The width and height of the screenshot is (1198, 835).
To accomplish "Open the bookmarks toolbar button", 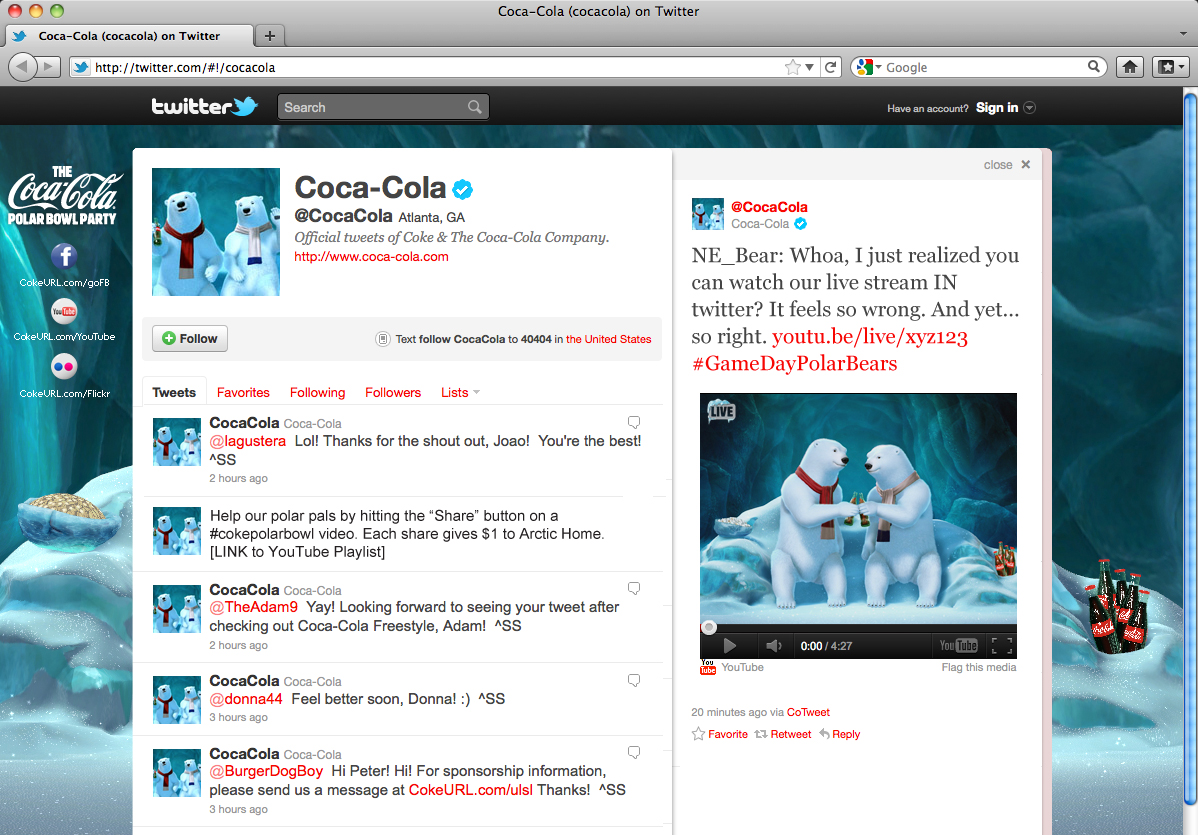I will (1170, 67).
